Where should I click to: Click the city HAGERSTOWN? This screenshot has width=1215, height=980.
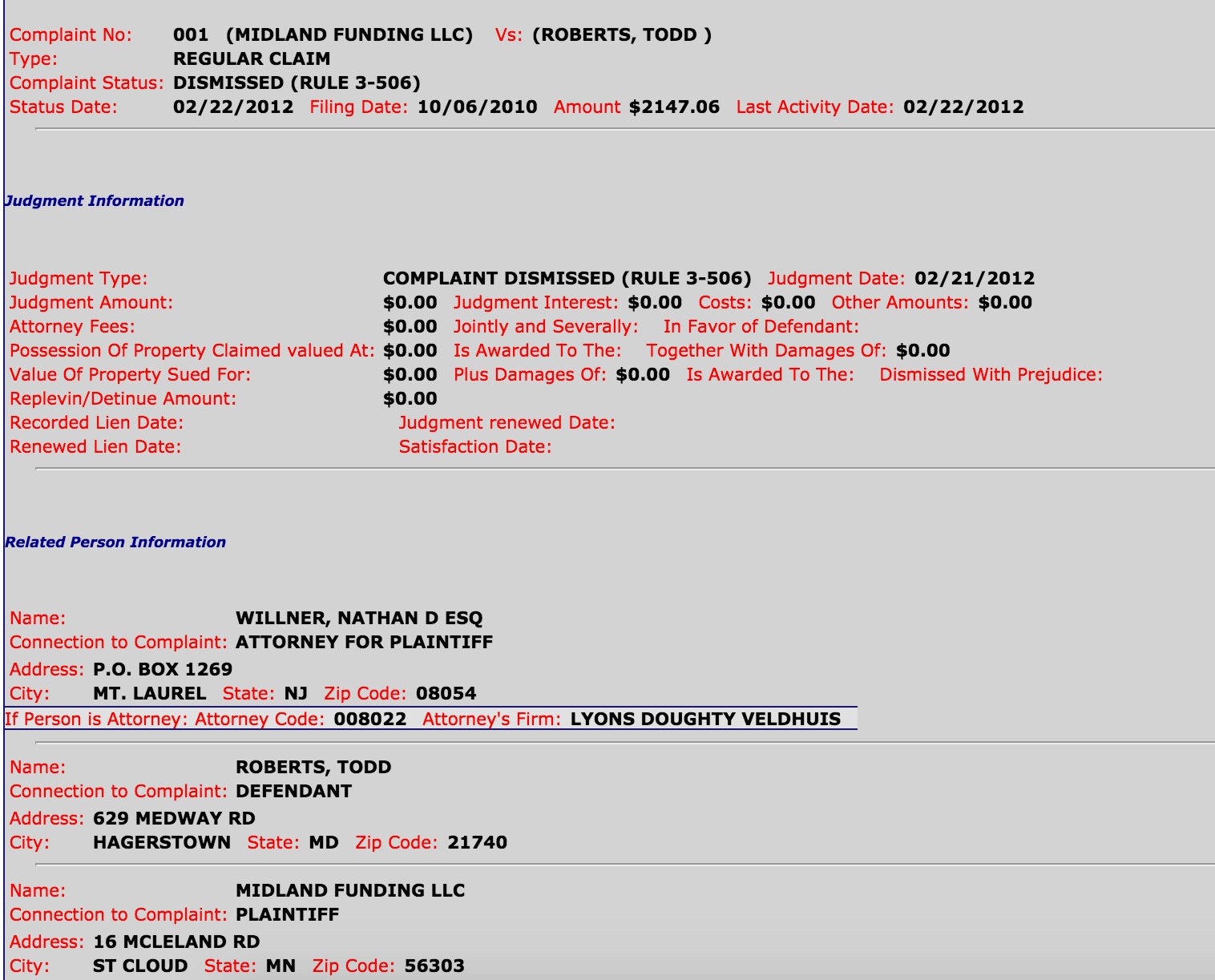pos(162,843)
